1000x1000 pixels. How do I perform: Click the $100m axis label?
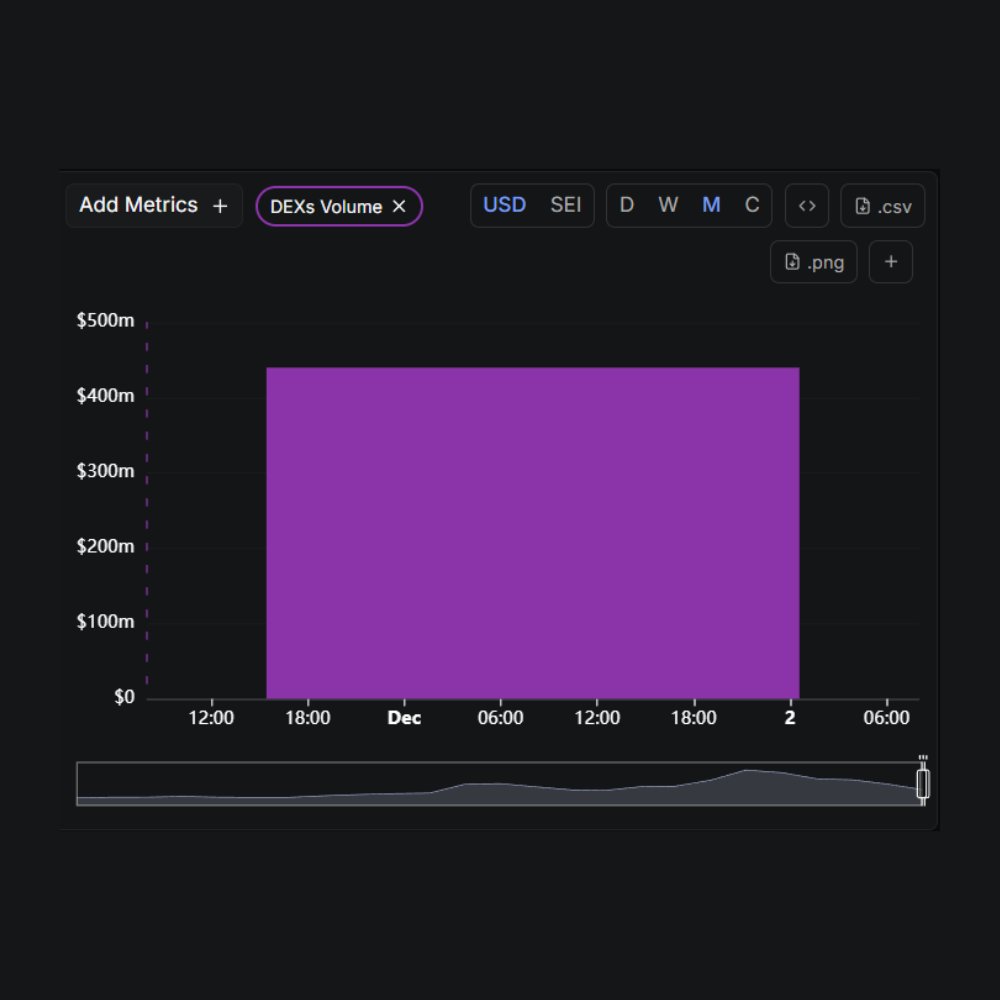(x=105, y=621)
